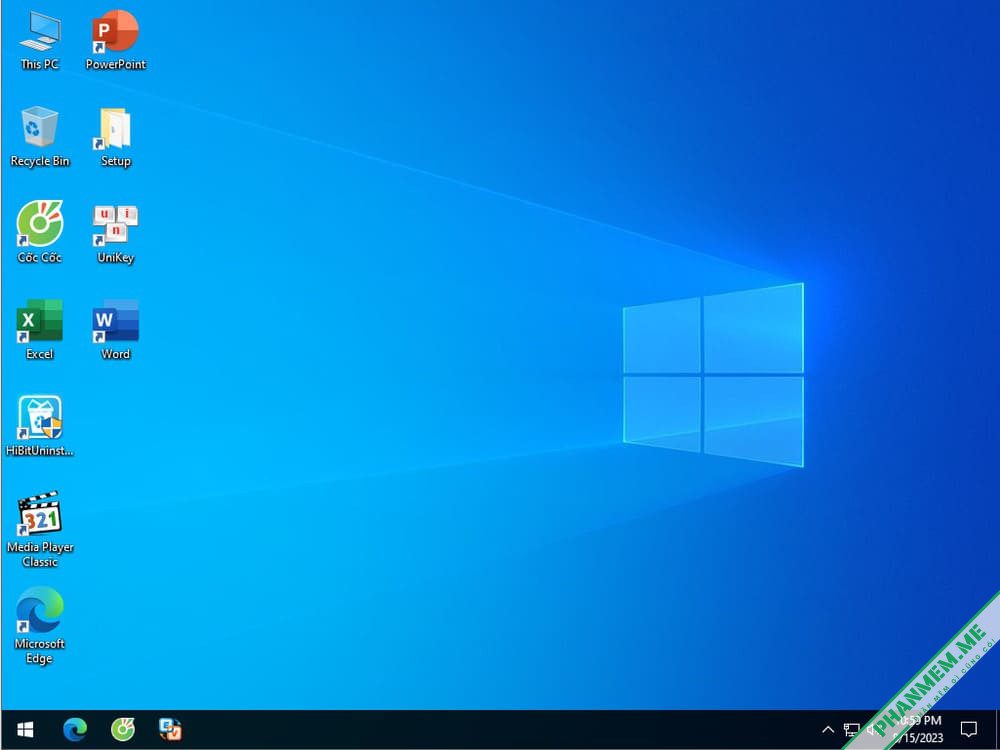Select the Cốc Cốc desktop shortcut
Image resolution: width=1000 pixels, height=750 pixels.
(x=40, y=233)
